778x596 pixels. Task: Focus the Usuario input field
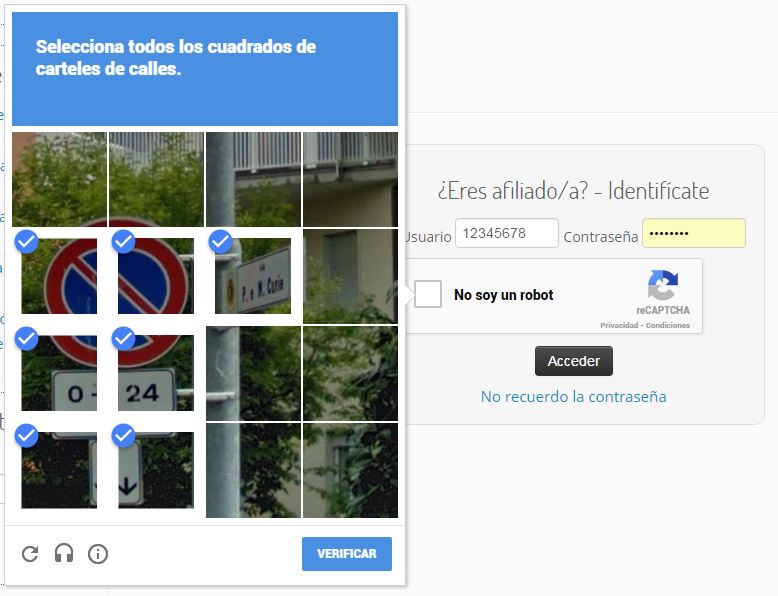point(507,233)
